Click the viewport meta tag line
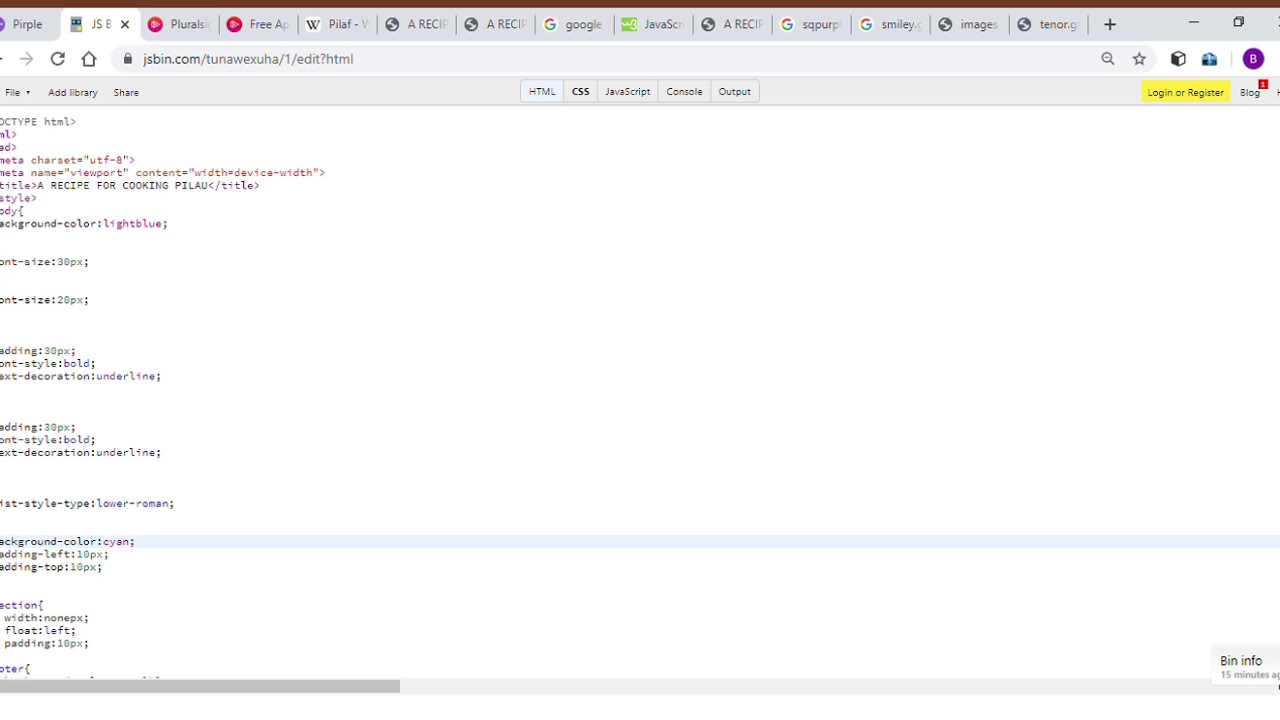This screenshot has height=720, width=1280. coord(162,172)
